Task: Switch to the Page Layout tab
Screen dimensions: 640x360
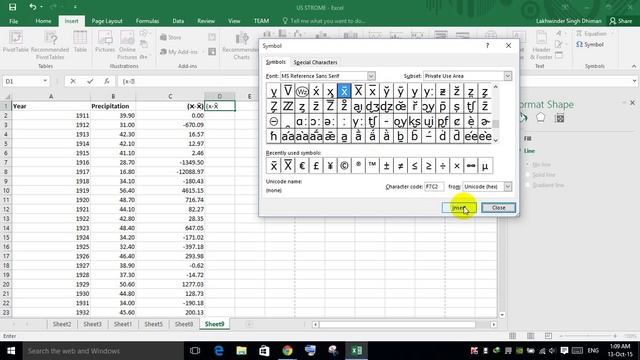Action: 107,21
